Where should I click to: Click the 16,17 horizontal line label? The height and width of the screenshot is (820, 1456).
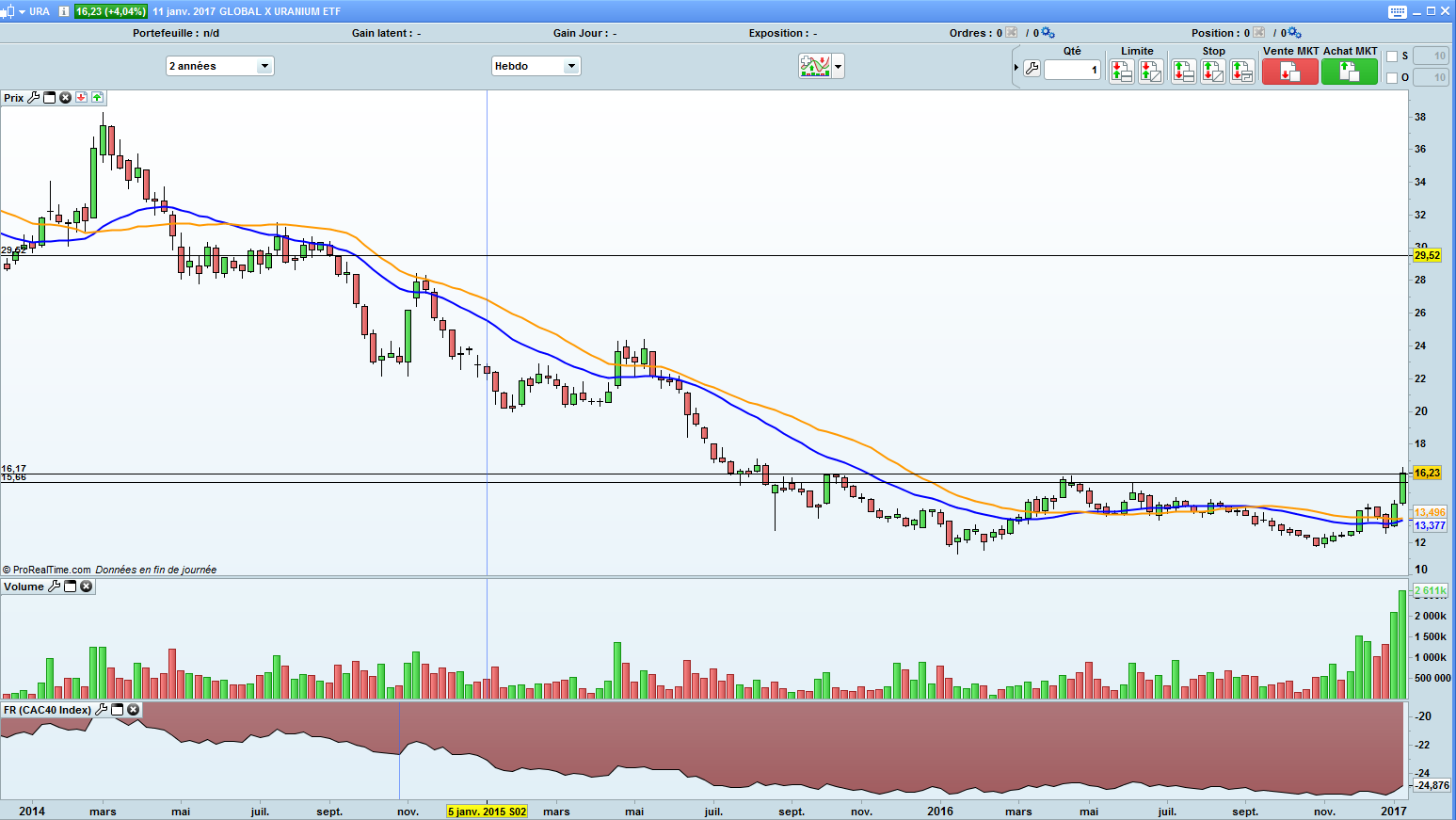(13, 468)
